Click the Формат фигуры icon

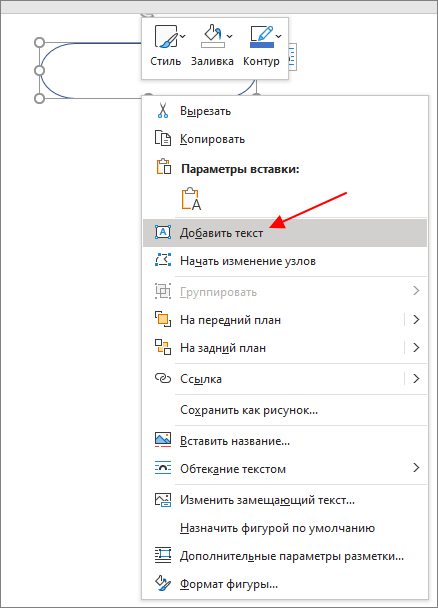pos(163,583)
